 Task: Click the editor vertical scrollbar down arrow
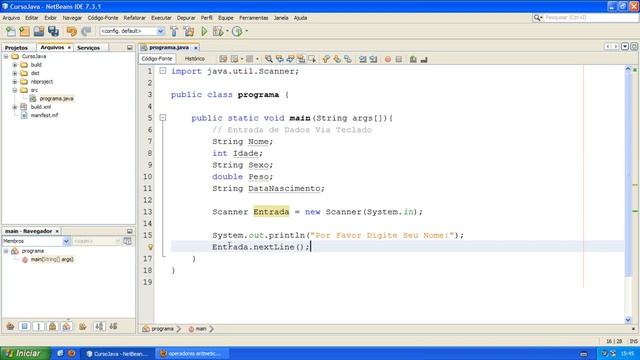click(628, 320)
